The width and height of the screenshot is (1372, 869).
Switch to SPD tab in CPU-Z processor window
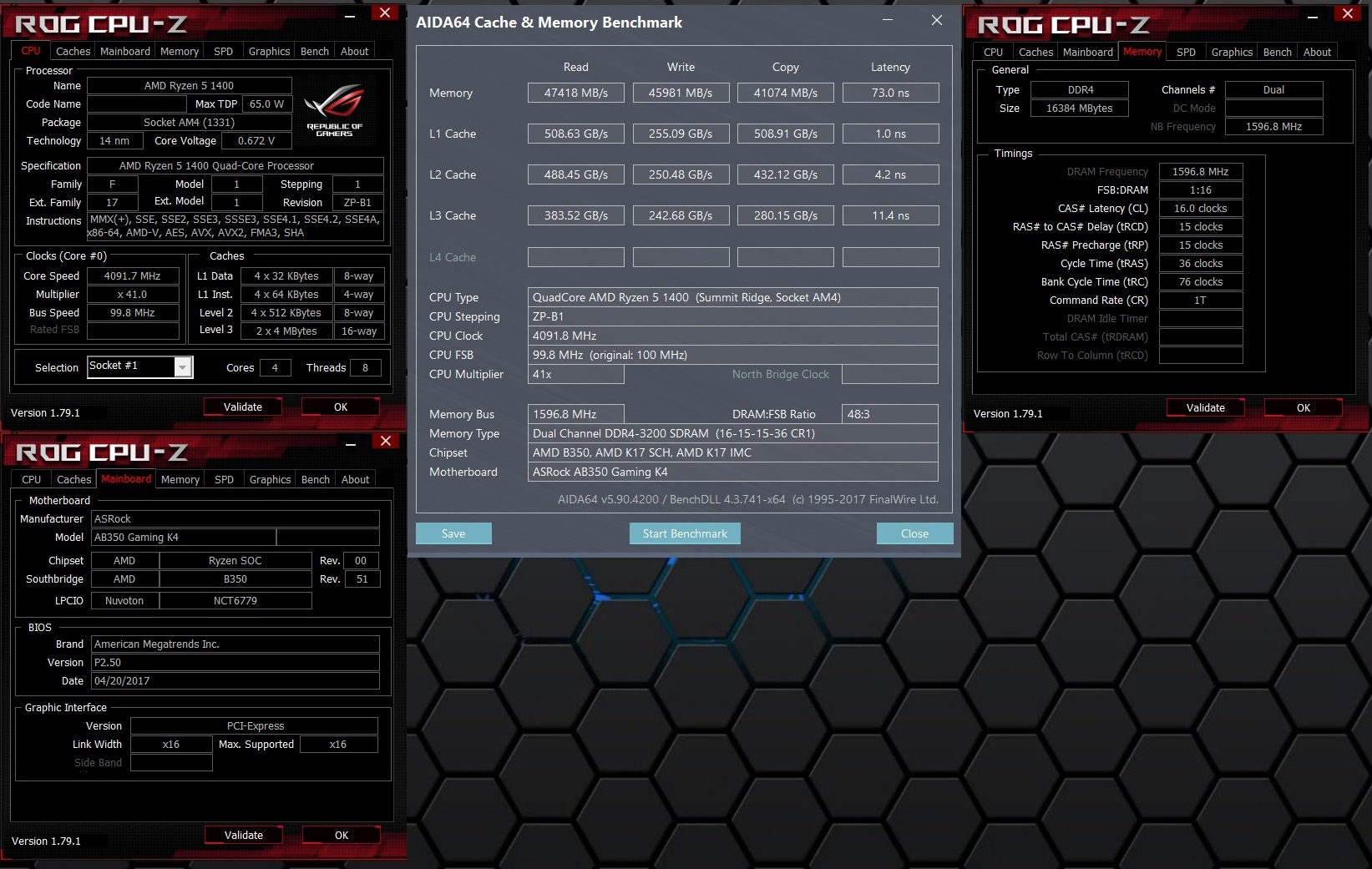[223, 51]
